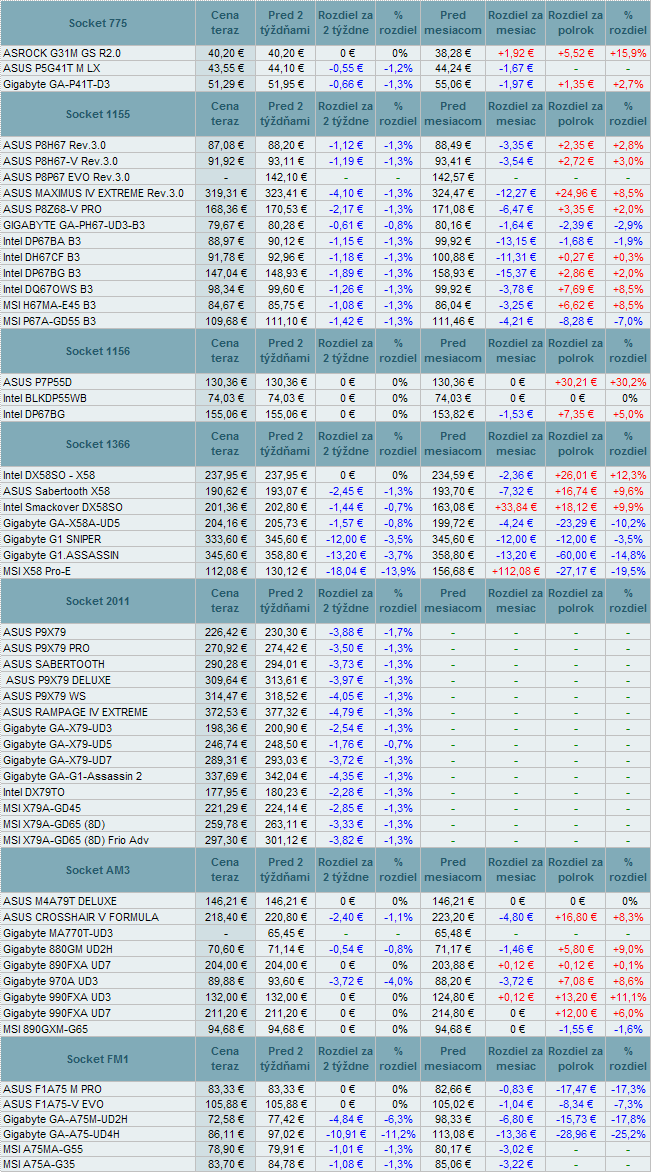Select ASUS P7P55D motherboard name
The height and width of the screenshot is (1172, 651).
click(x=37, y=381)
